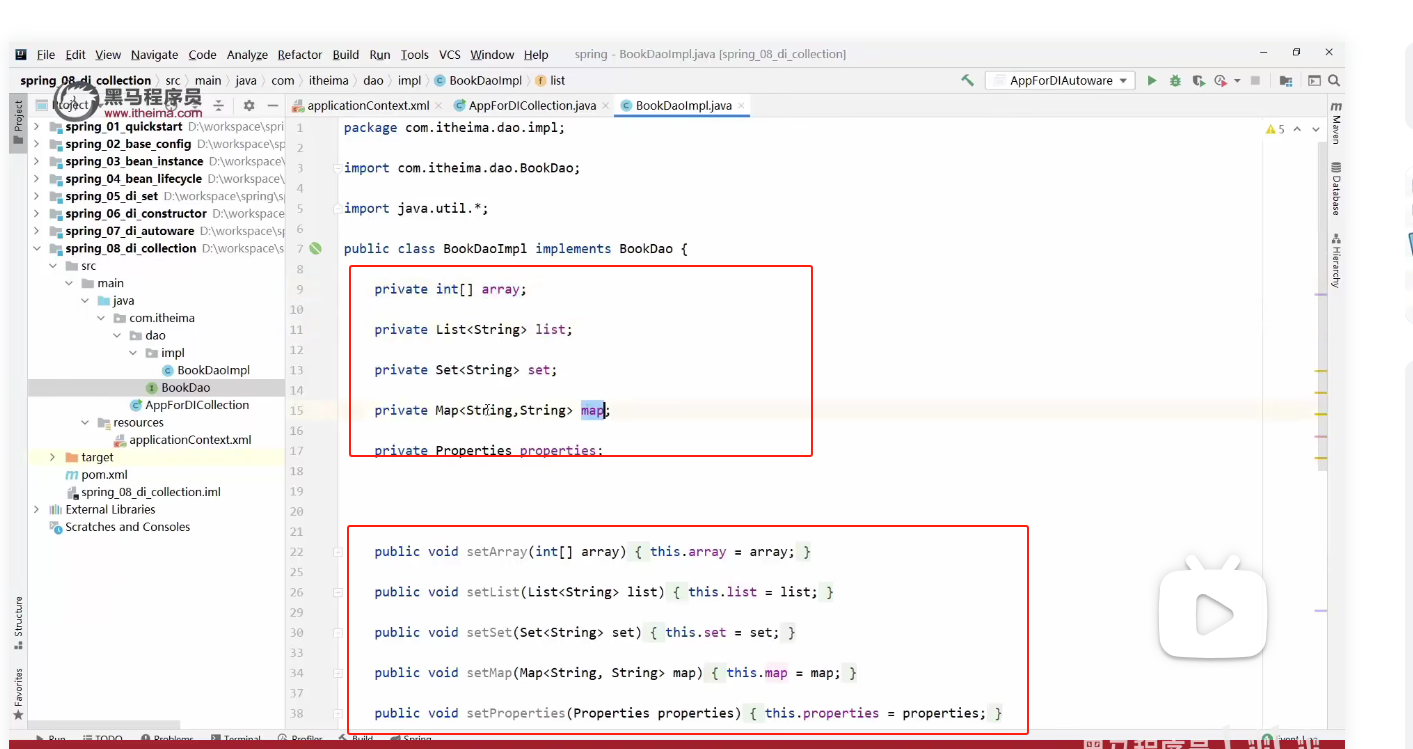This screenshot has width=1413, height=749.
Task: Open the Favorites tool window
Action: tap(18, 696)
